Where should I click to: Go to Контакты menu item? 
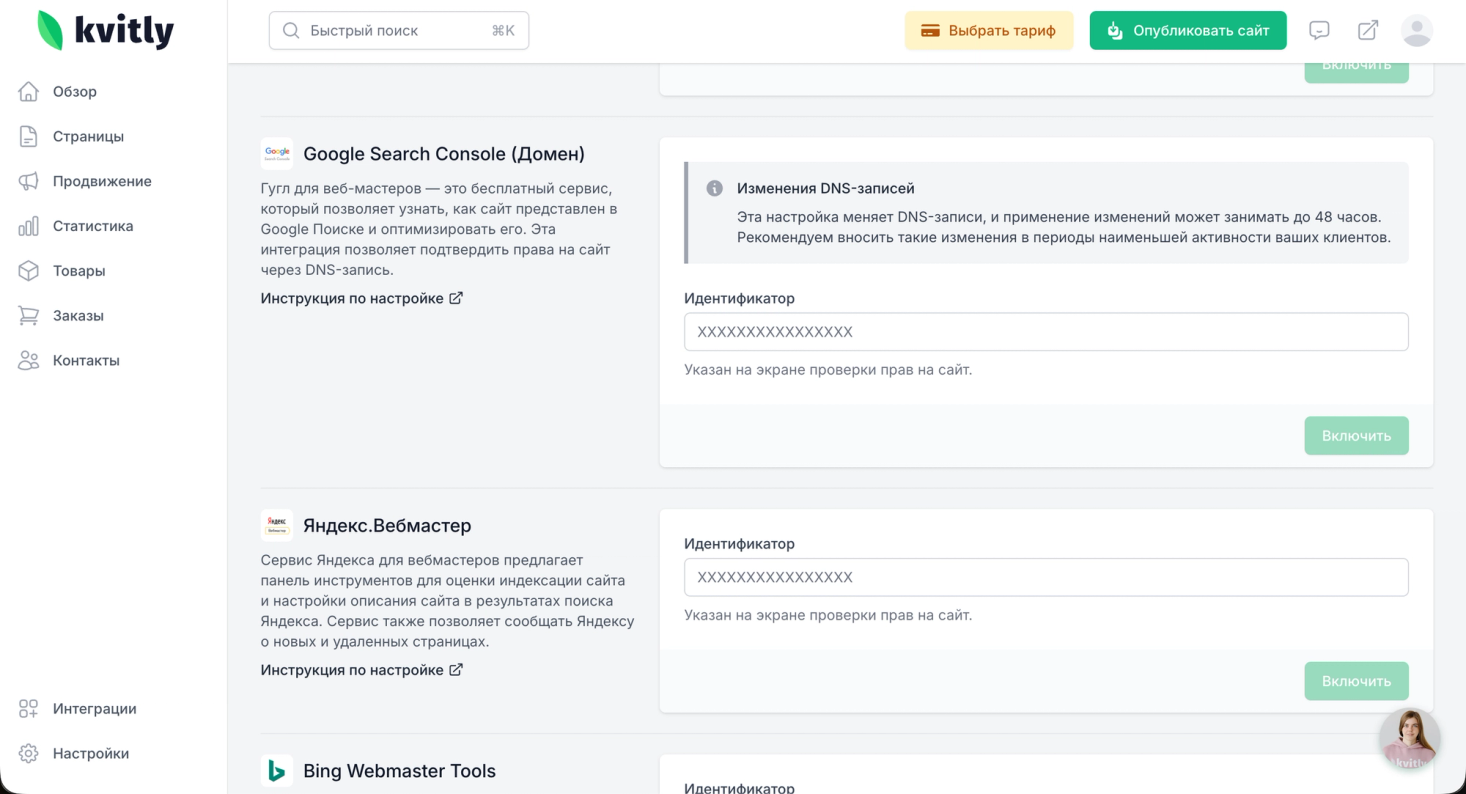point(86,360)
